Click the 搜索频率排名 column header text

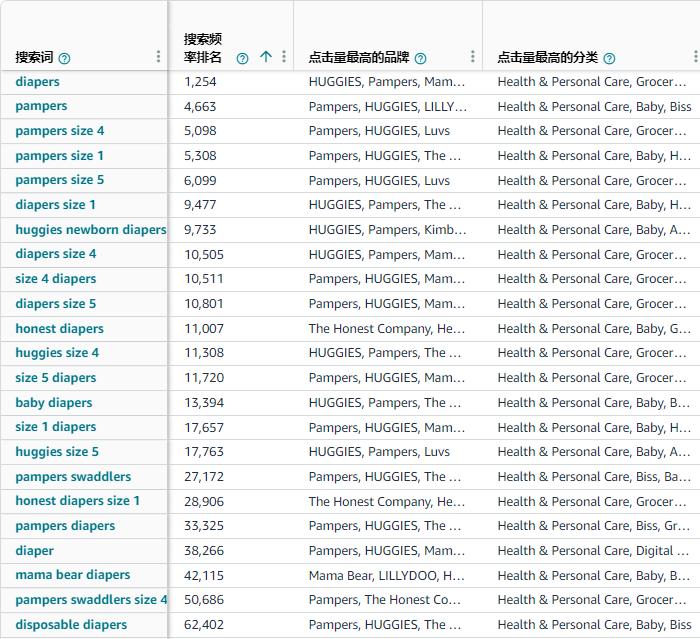tap(203, 48)
